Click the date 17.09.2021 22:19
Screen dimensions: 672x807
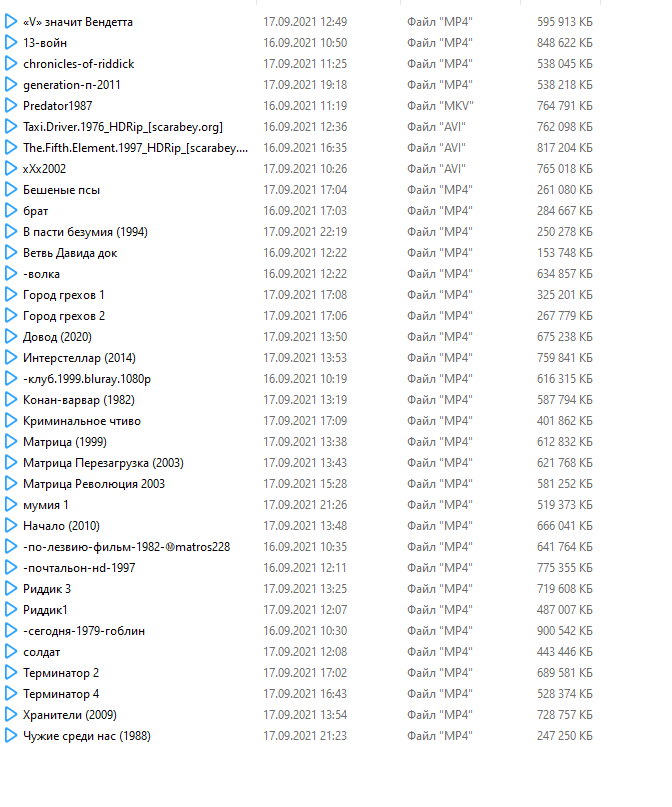pos(305,232)
